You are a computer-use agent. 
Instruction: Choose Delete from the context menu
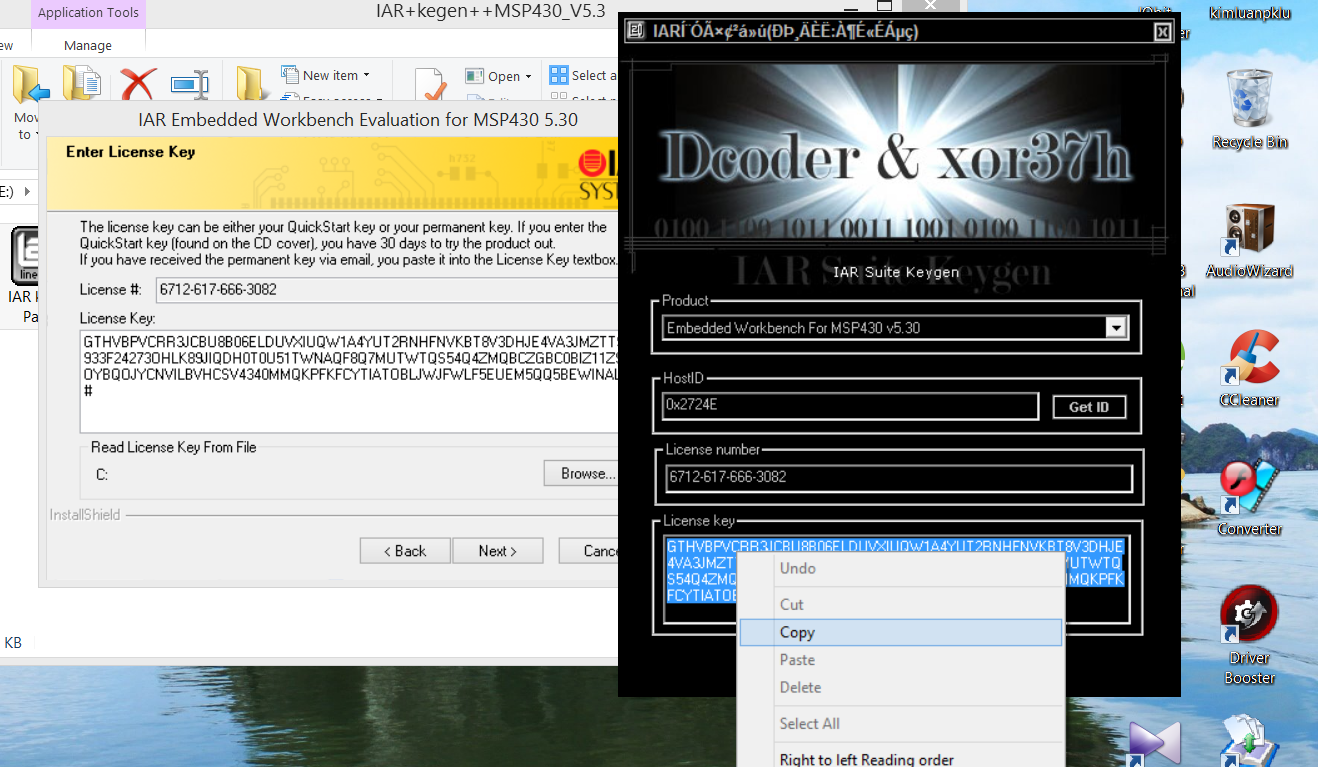click(x=900, y=687)
